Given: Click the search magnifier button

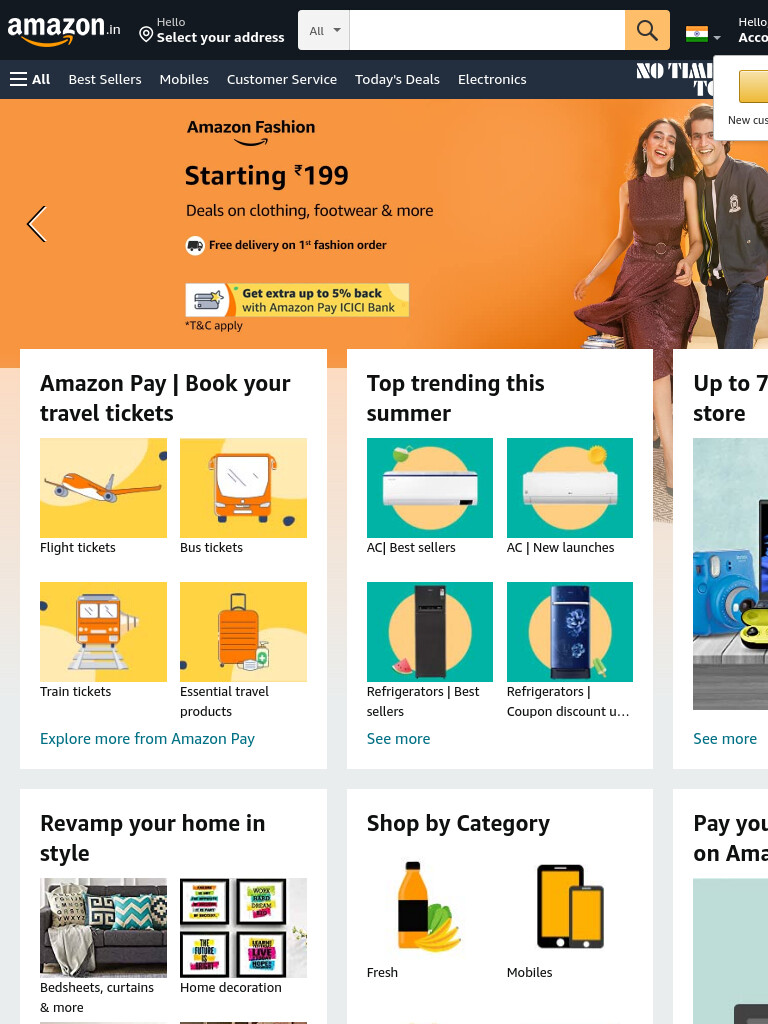Looking at the screenshot, I should coord(647,30).
